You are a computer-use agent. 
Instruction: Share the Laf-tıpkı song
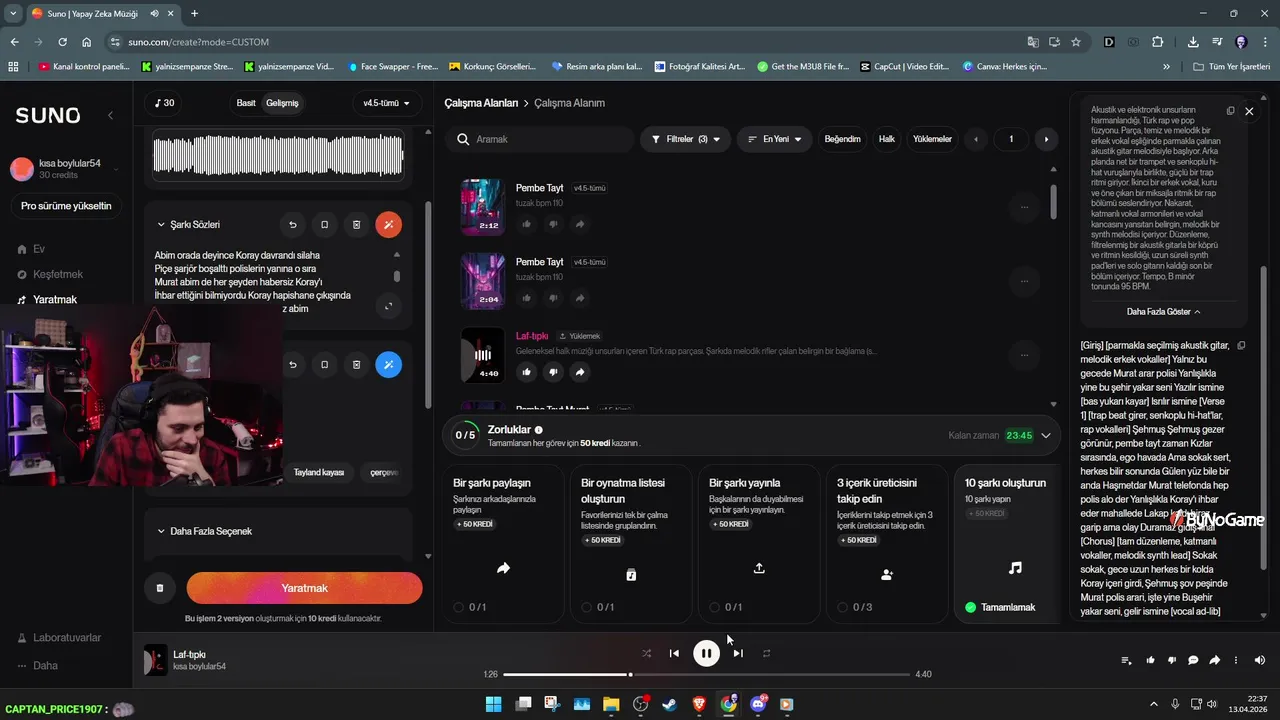[x=580, y=372]
